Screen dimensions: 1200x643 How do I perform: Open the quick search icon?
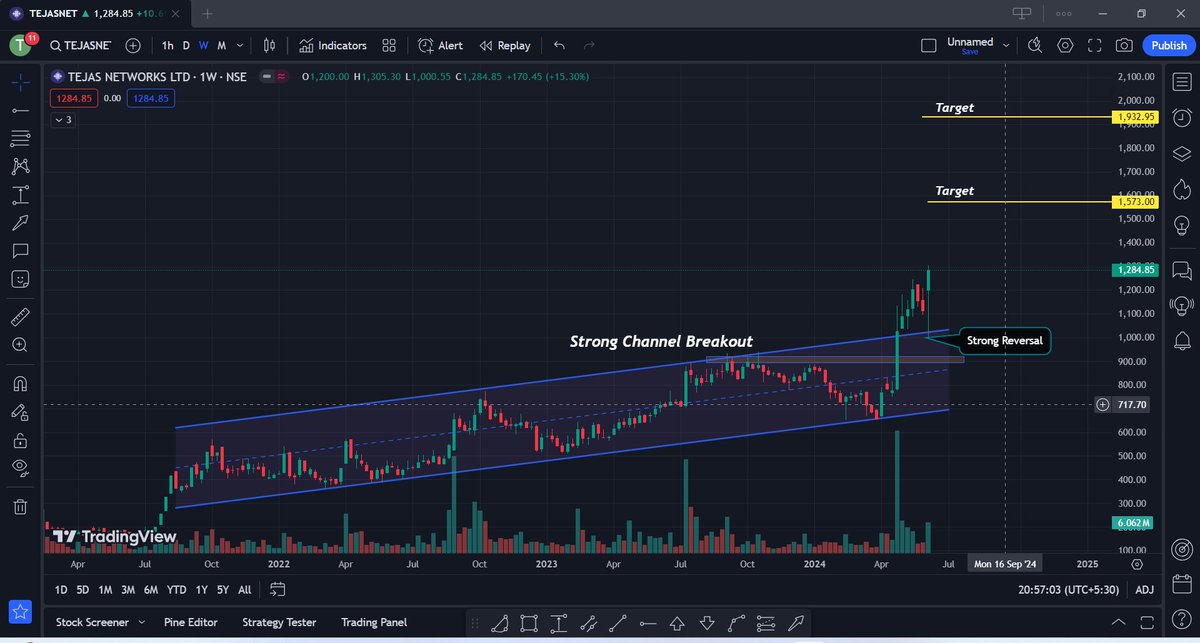tap(1035, 45)
